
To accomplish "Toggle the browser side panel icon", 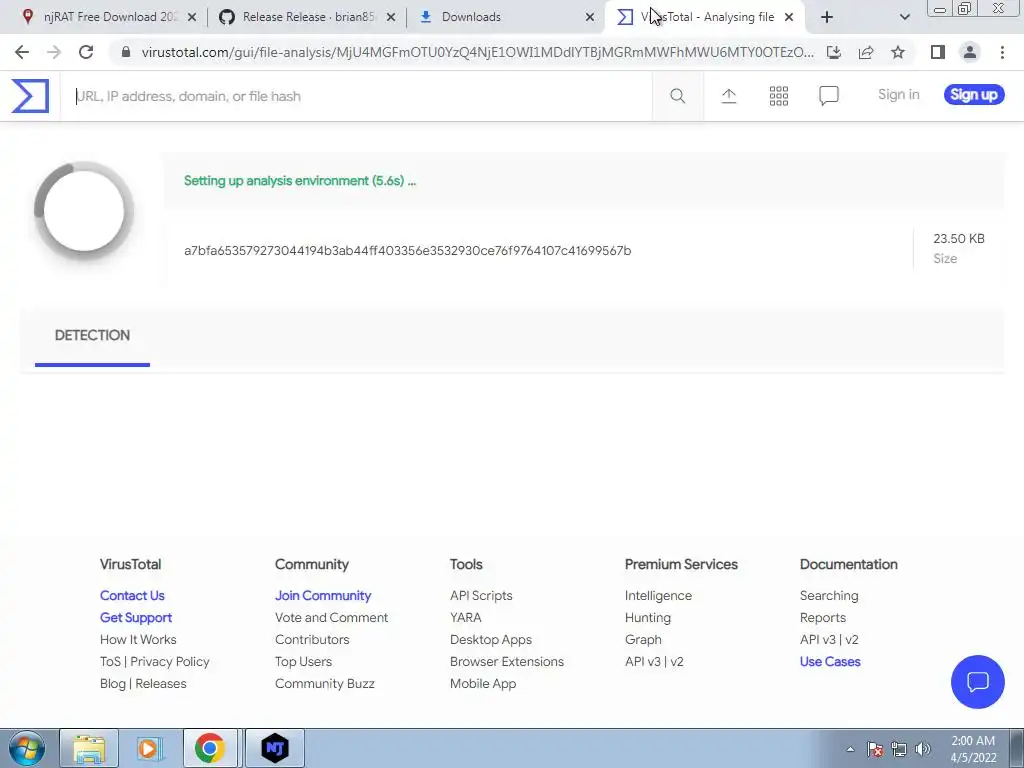I will pos(938,52).
